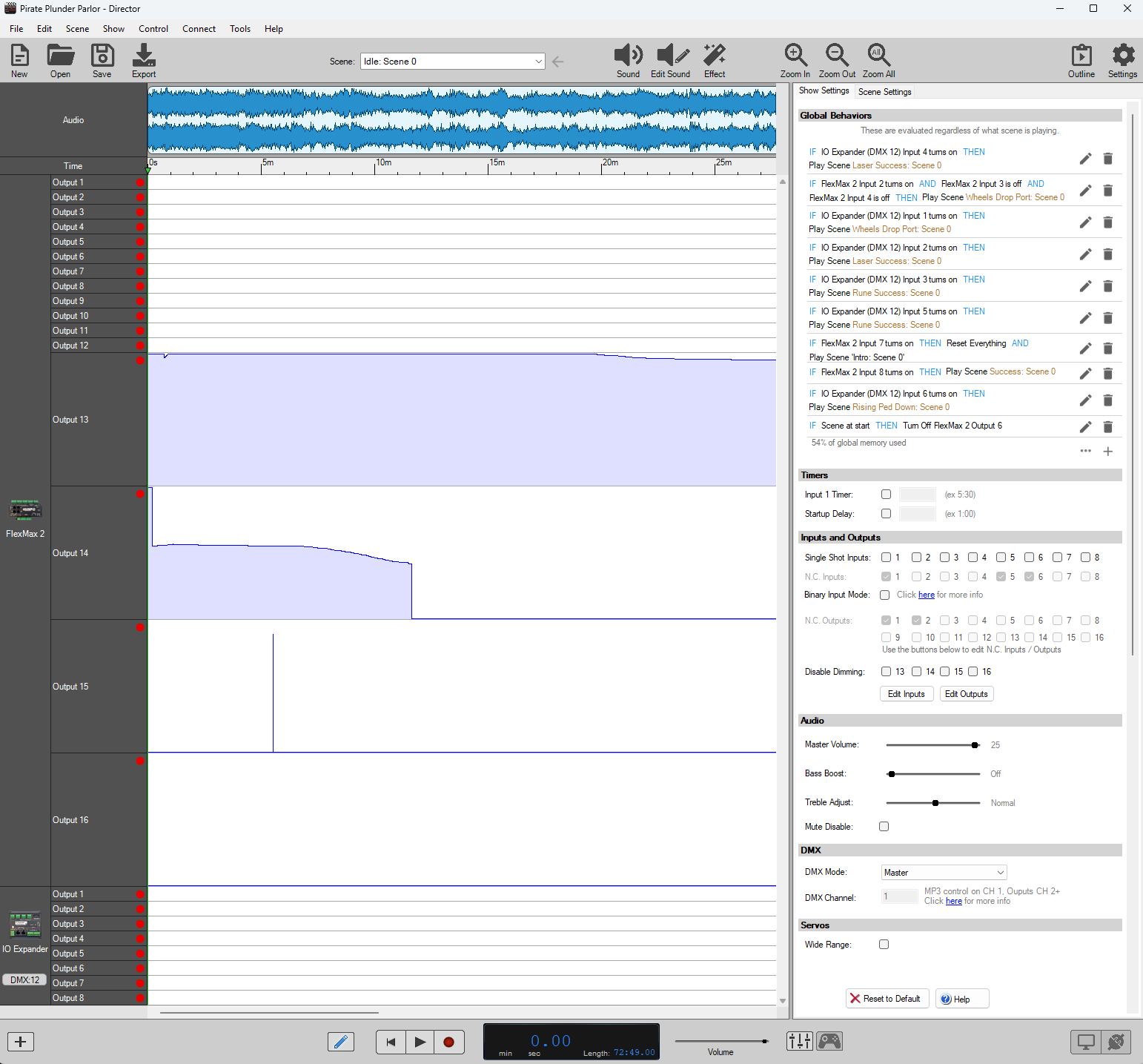Screen dimensions: 1143x1064
Task: Click the Edit Outputs button
Action: [966, 694]
